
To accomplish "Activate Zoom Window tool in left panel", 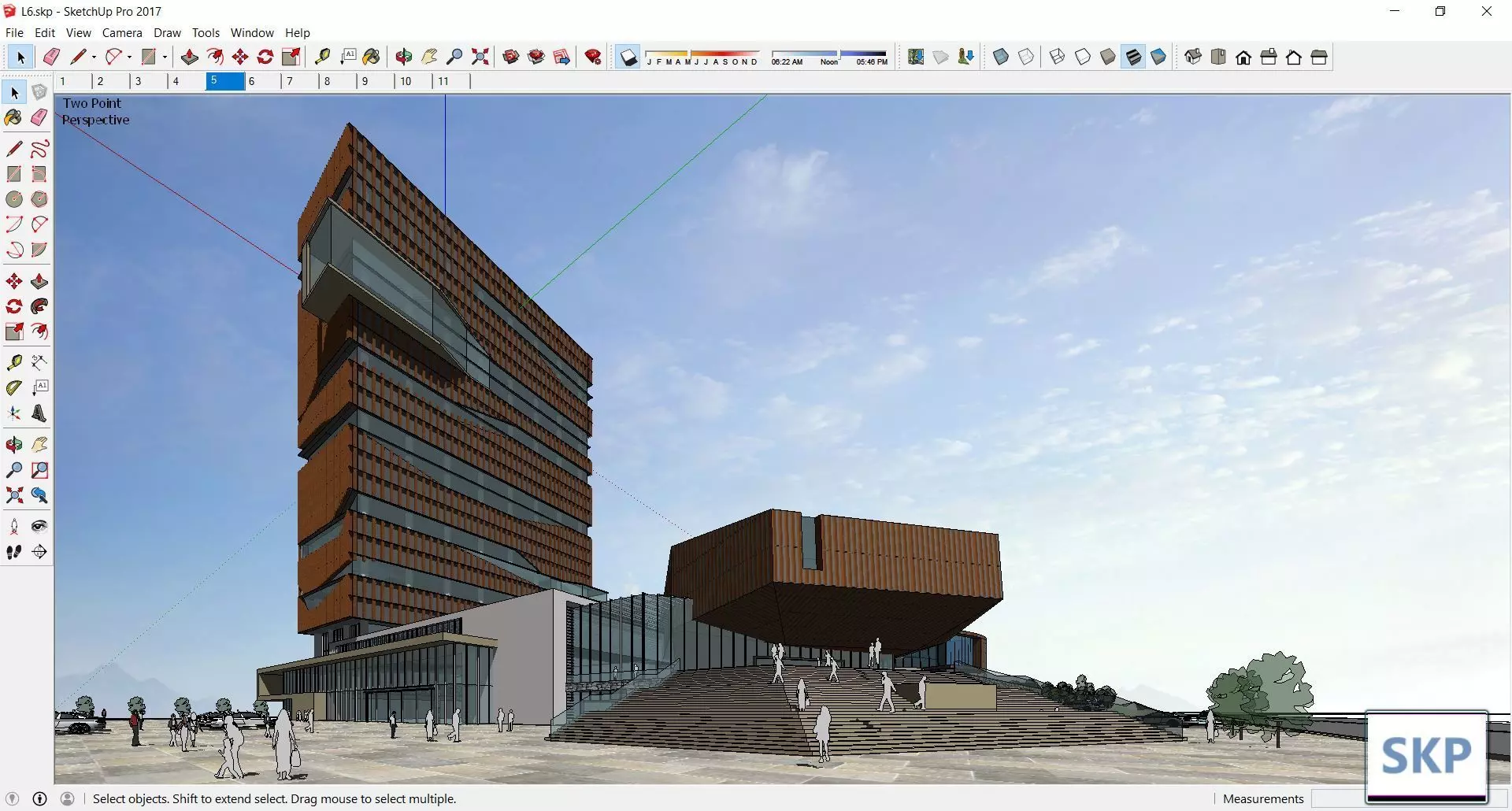I will coord(39,470).
